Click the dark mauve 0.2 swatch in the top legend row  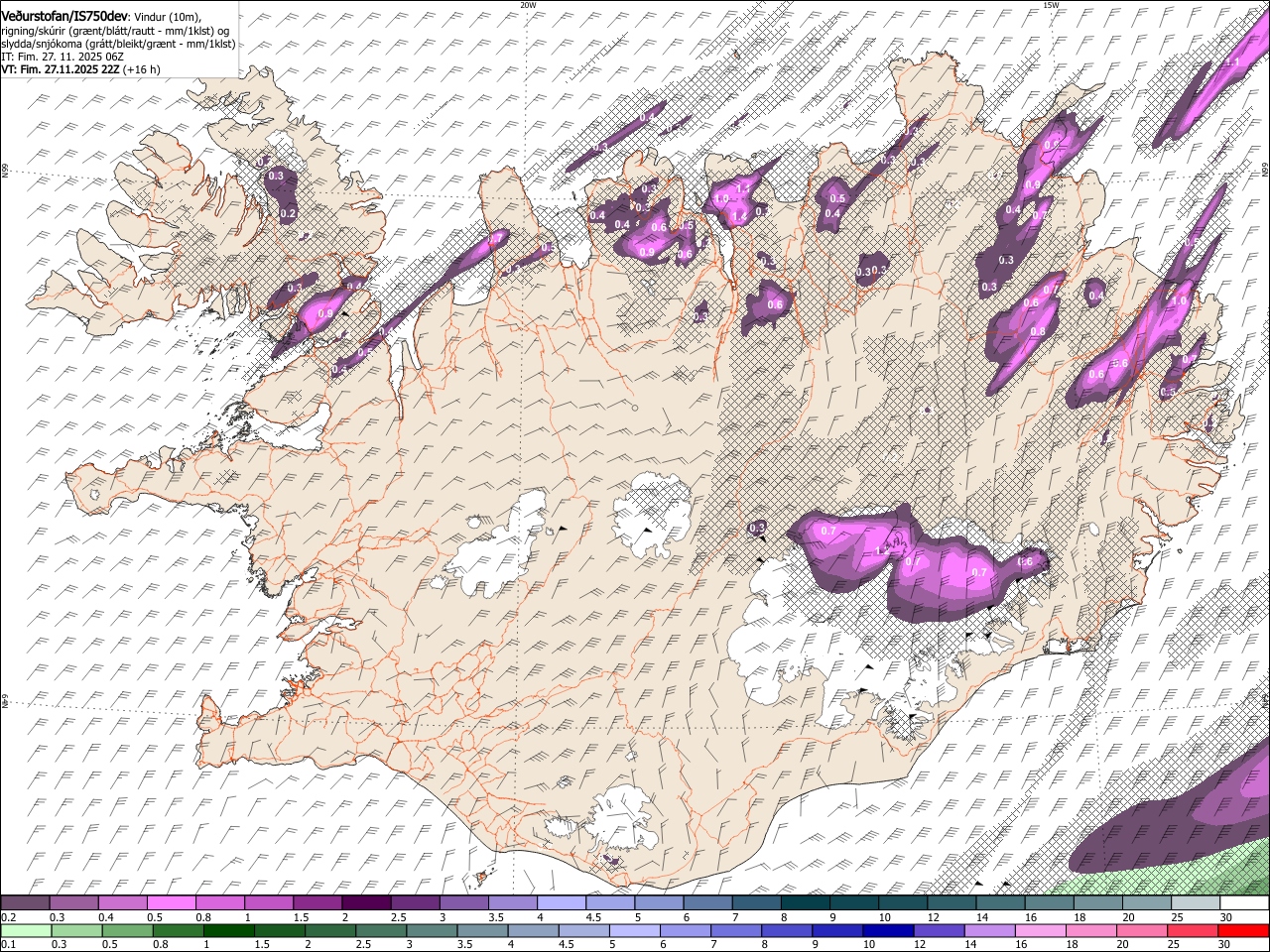point(25,903)
